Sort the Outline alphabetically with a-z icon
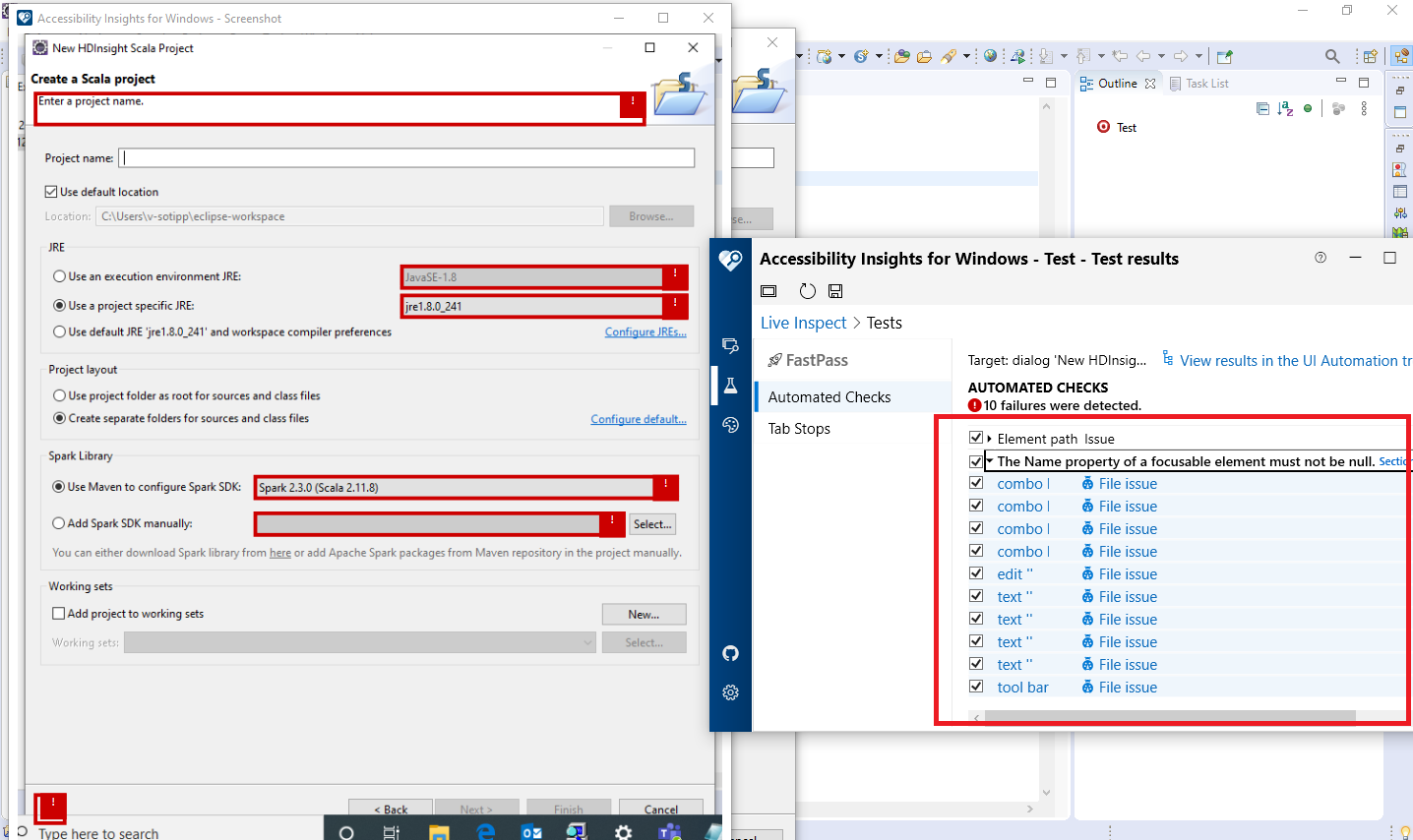 click(1285, 109)
